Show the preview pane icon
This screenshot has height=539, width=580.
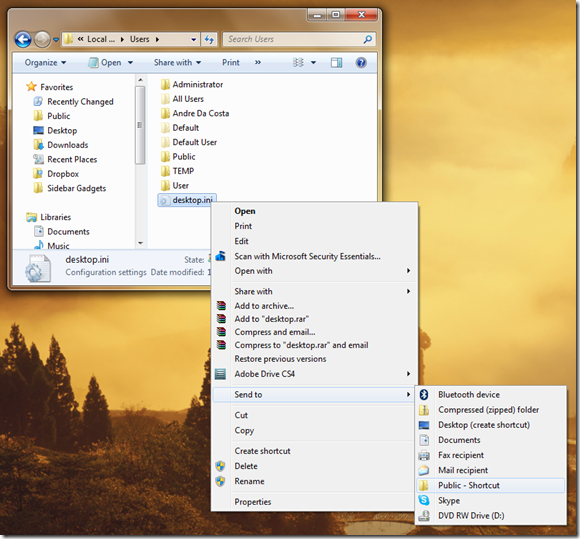336,63
